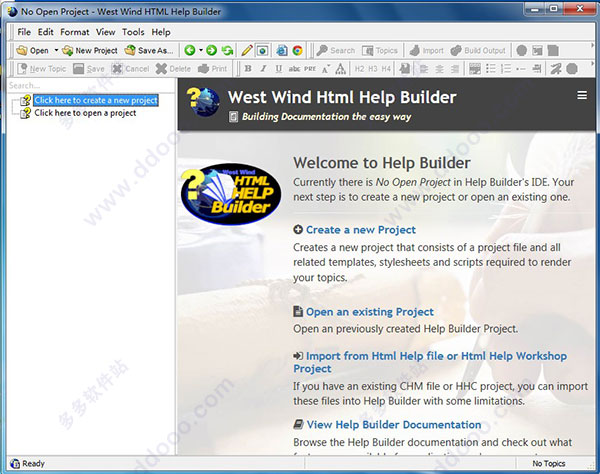Select 'Click here to open a project'
The image size is (600, 474).
tap(85, 113)
